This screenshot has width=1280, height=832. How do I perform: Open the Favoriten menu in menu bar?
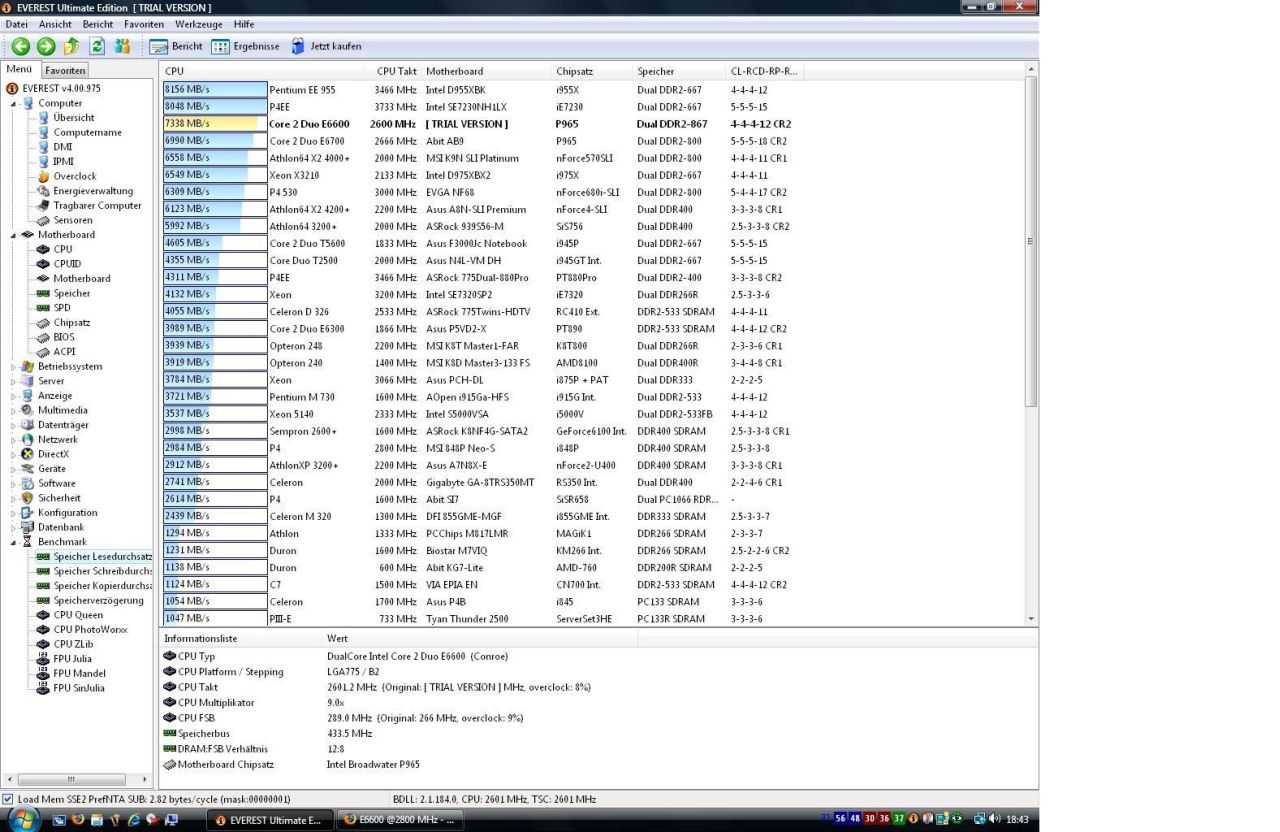(145, 24)
